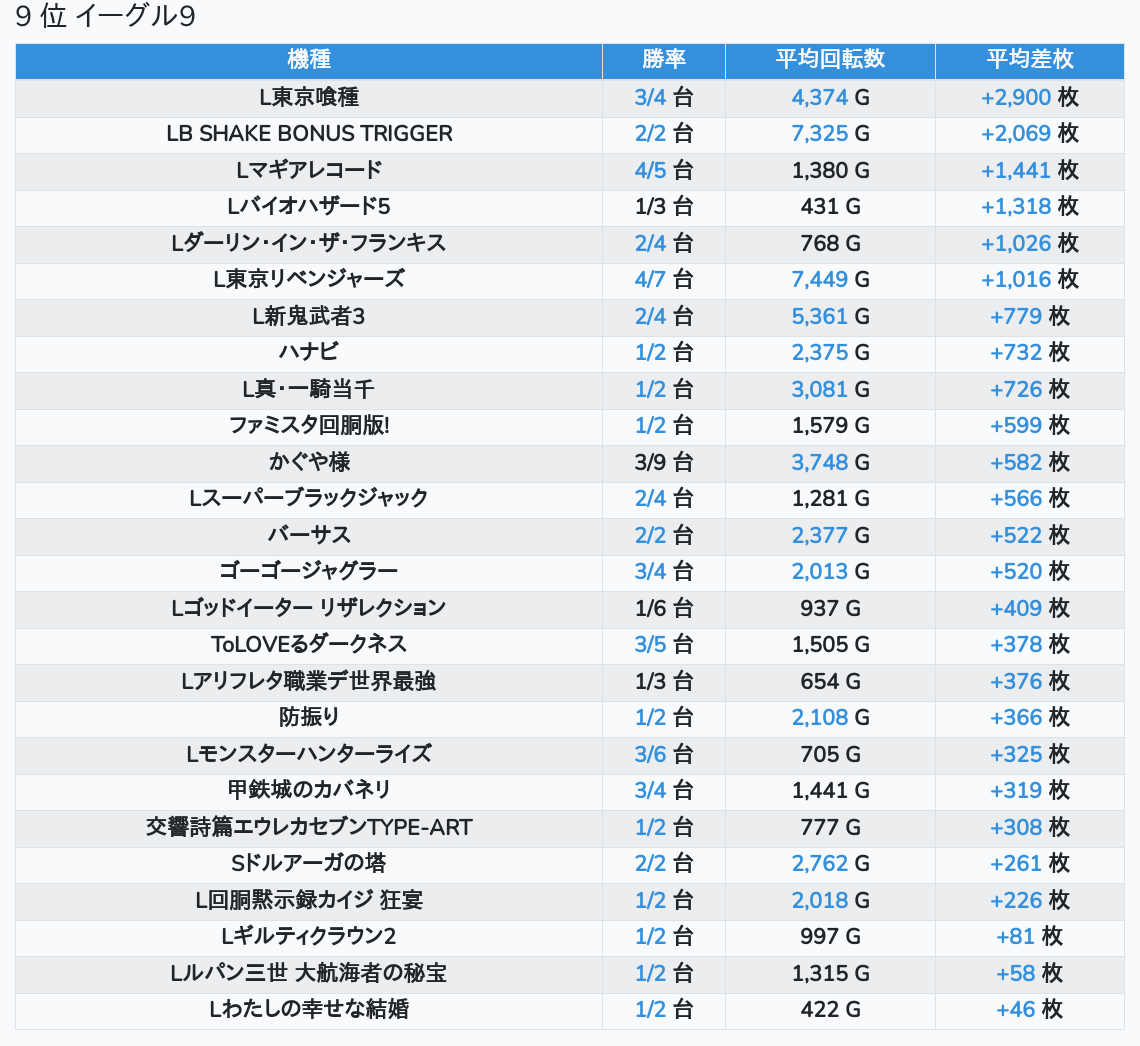The height and width of the screenshot is (1046, 1140).
Task: Click the 機種 column header
Action: point(308,60)
